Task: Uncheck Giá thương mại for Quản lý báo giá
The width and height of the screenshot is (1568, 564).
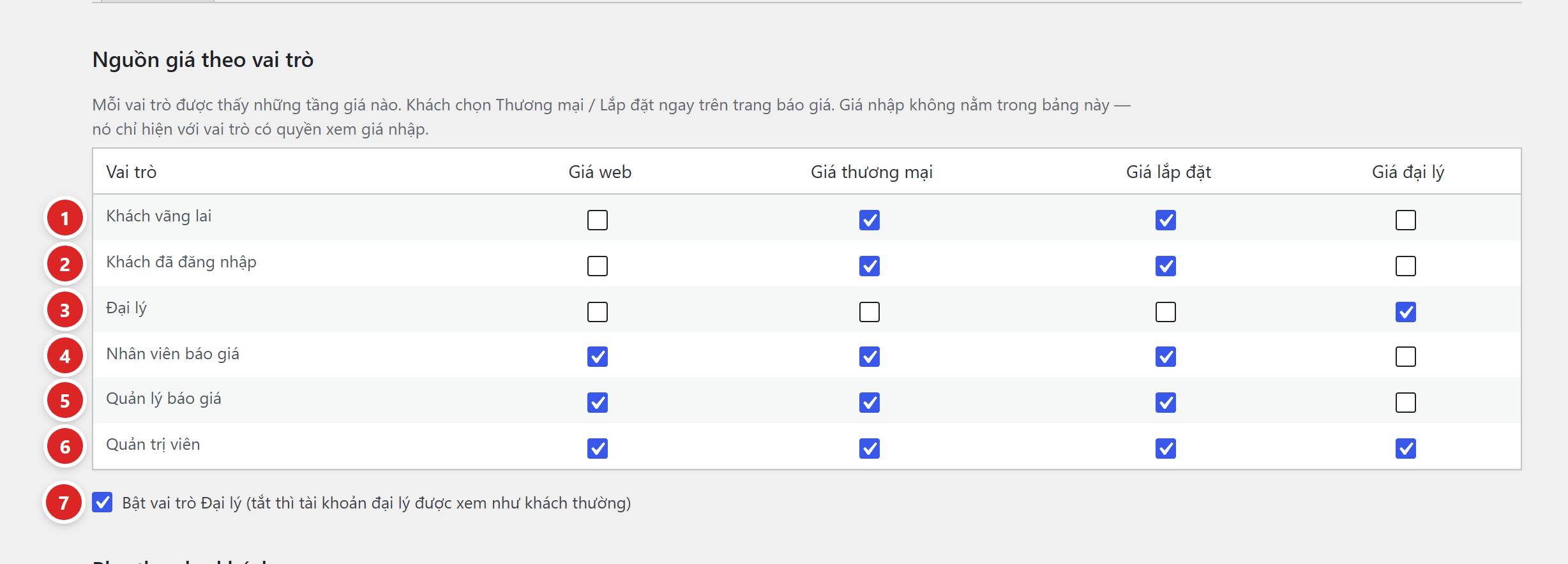Action: click(x=870, y=403)
